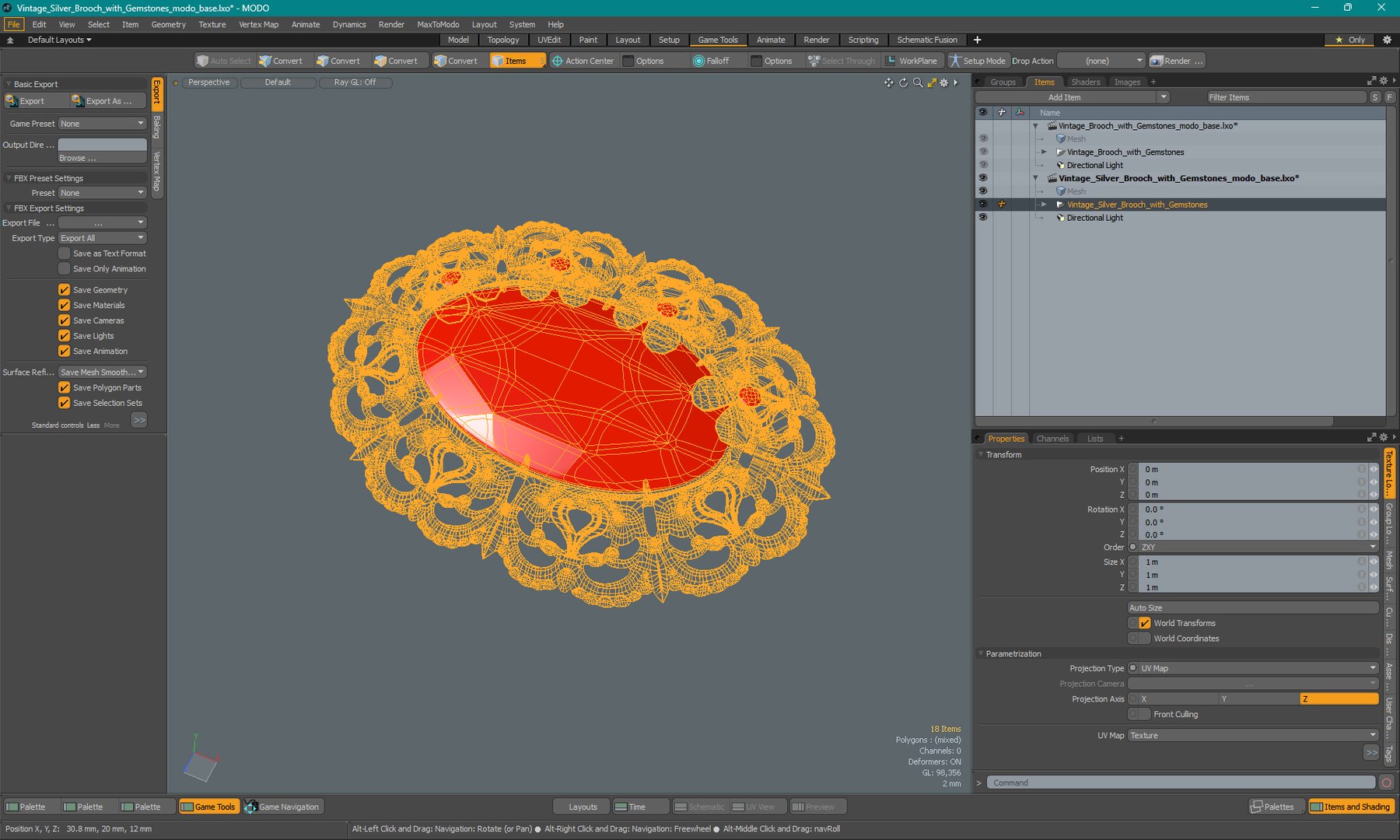
Task: Enable Save as Text Format checkbox
Action: [65, 254]
